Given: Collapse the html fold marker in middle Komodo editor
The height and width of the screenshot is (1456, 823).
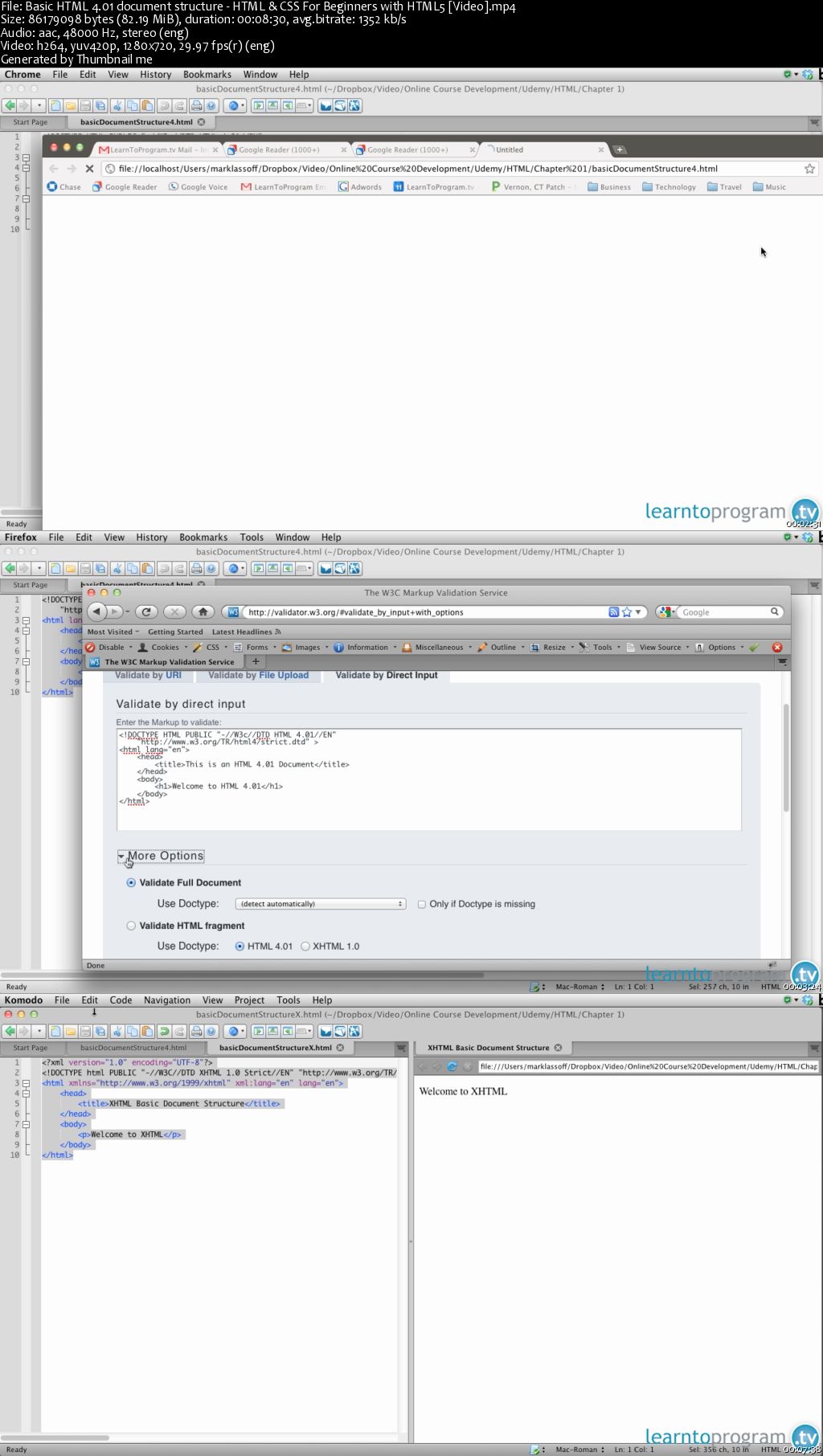Looking at the screenshot, I should click(x=26, y=620).
